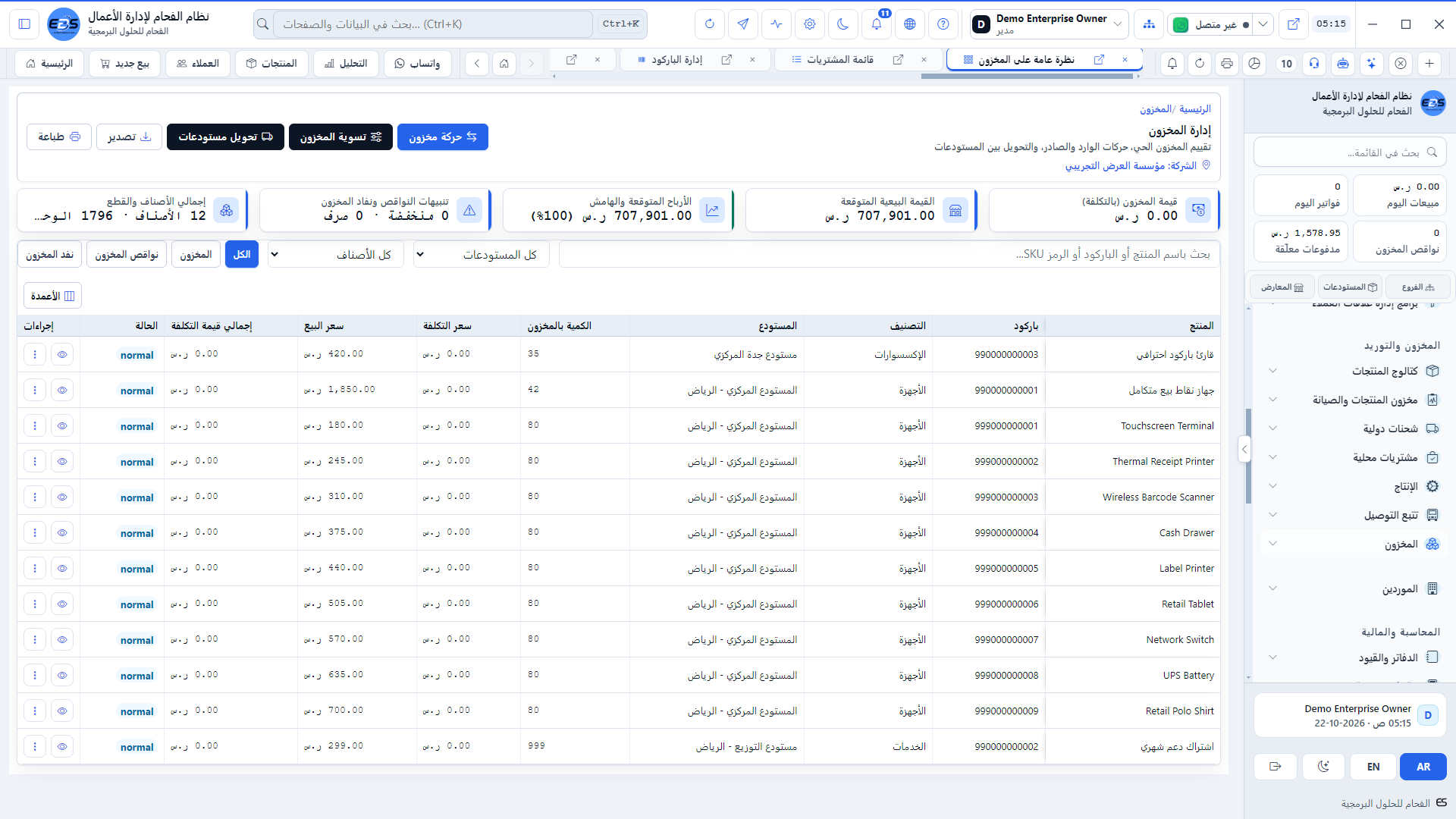This screenshot has width=1456, height=819.
Task: Click the globe language icon
Action: (x=909, y=24)
